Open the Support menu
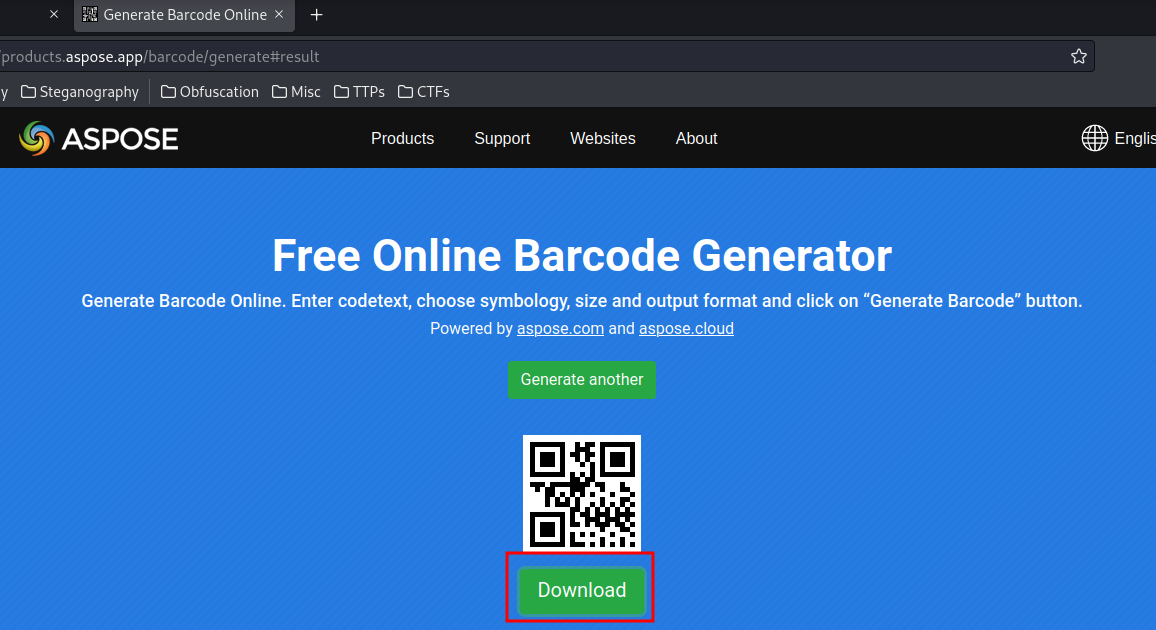This screenshot has width=1156, height=630. point(502,139)
